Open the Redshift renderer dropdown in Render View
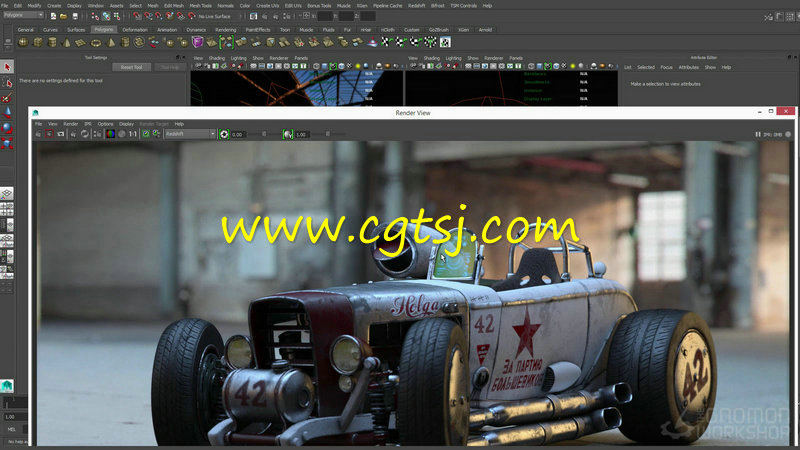 (190, 134)
